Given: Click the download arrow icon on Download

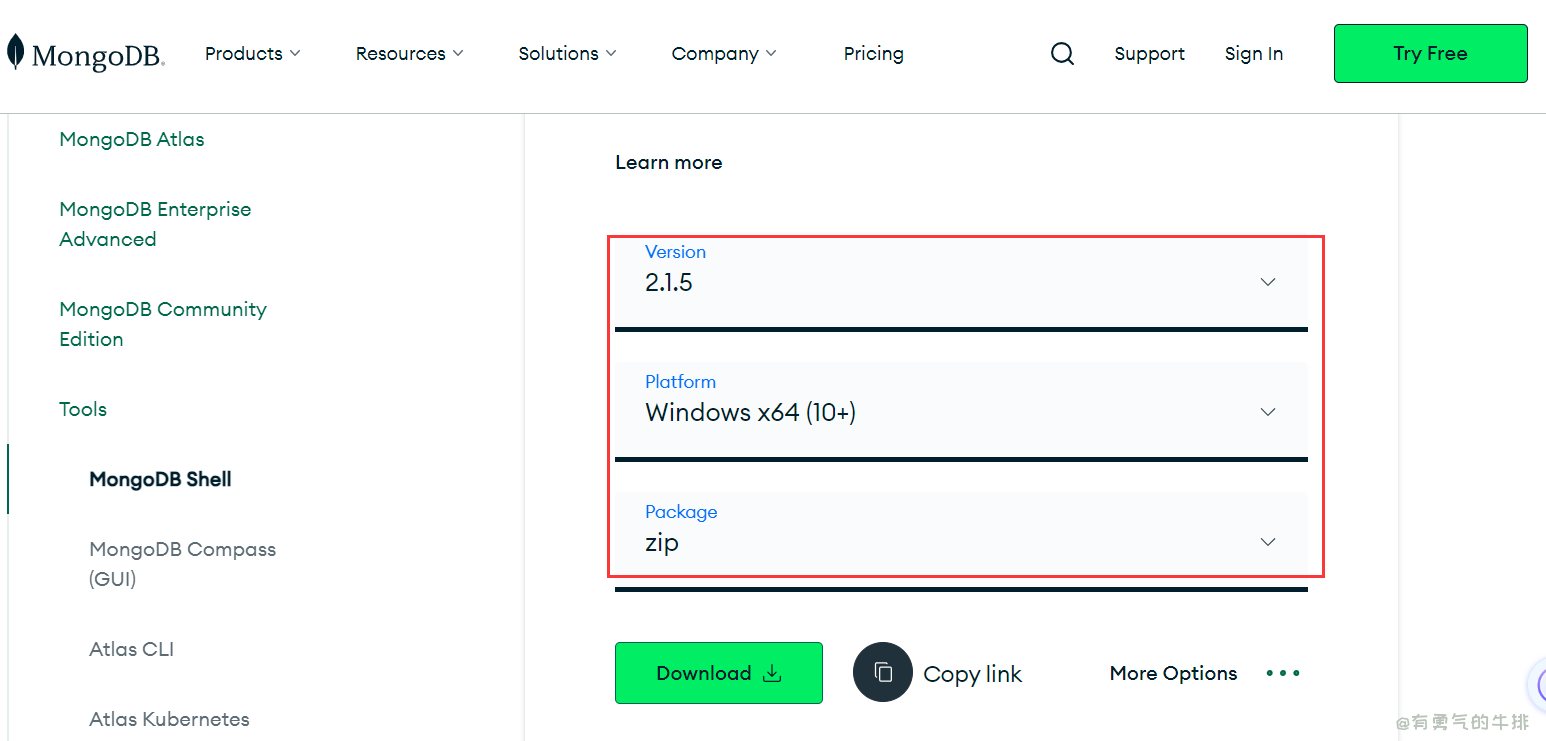Looking at the screenshot, I should [772, 673].
